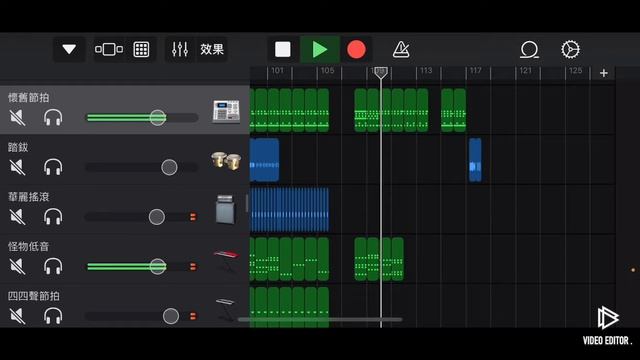This screenshot has height=360, width=640.
Task: Mute the 怪物低音 track
Action: [17, 266]
